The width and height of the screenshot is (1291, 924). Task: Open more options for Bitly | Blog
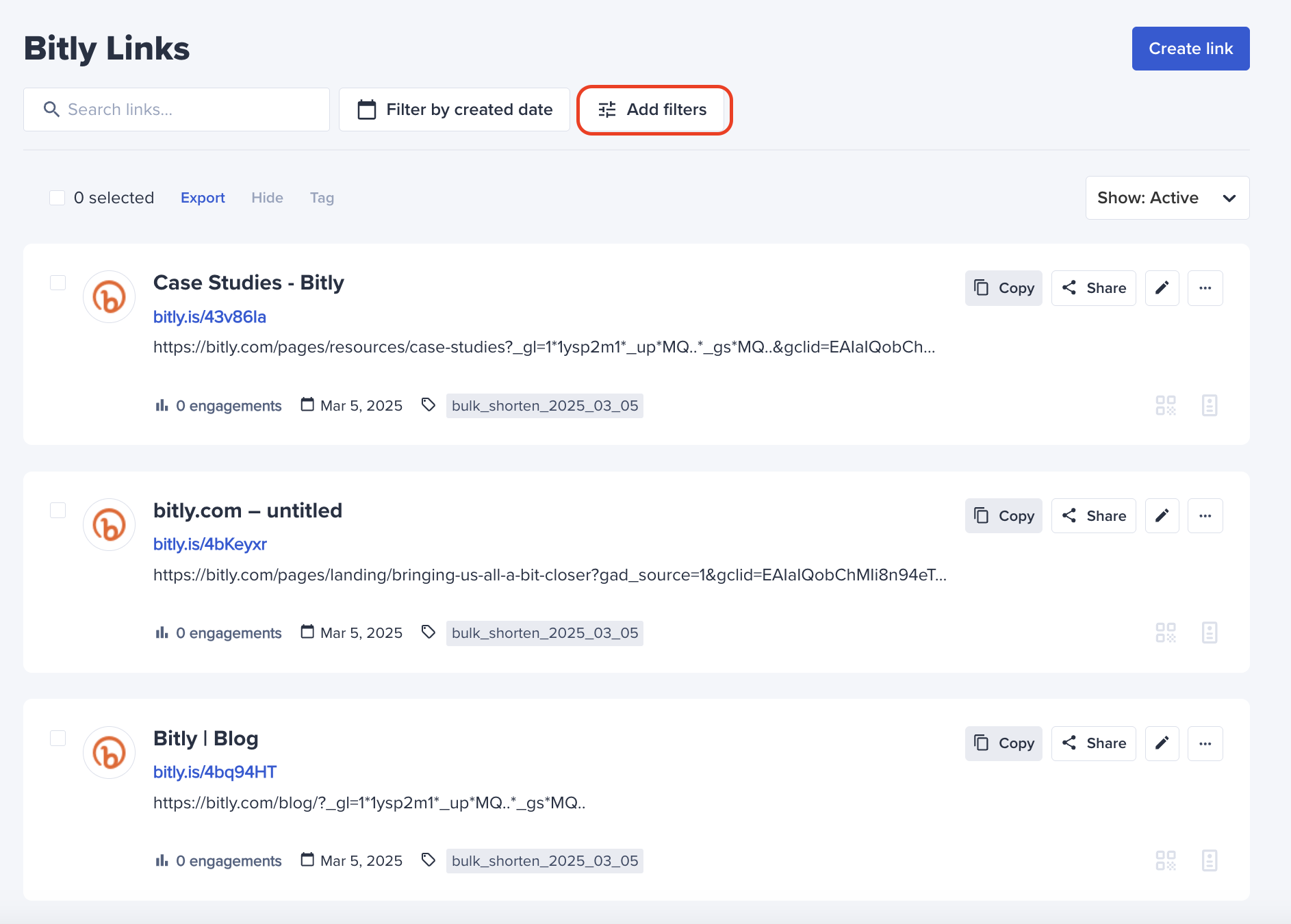pos(1205,743)
